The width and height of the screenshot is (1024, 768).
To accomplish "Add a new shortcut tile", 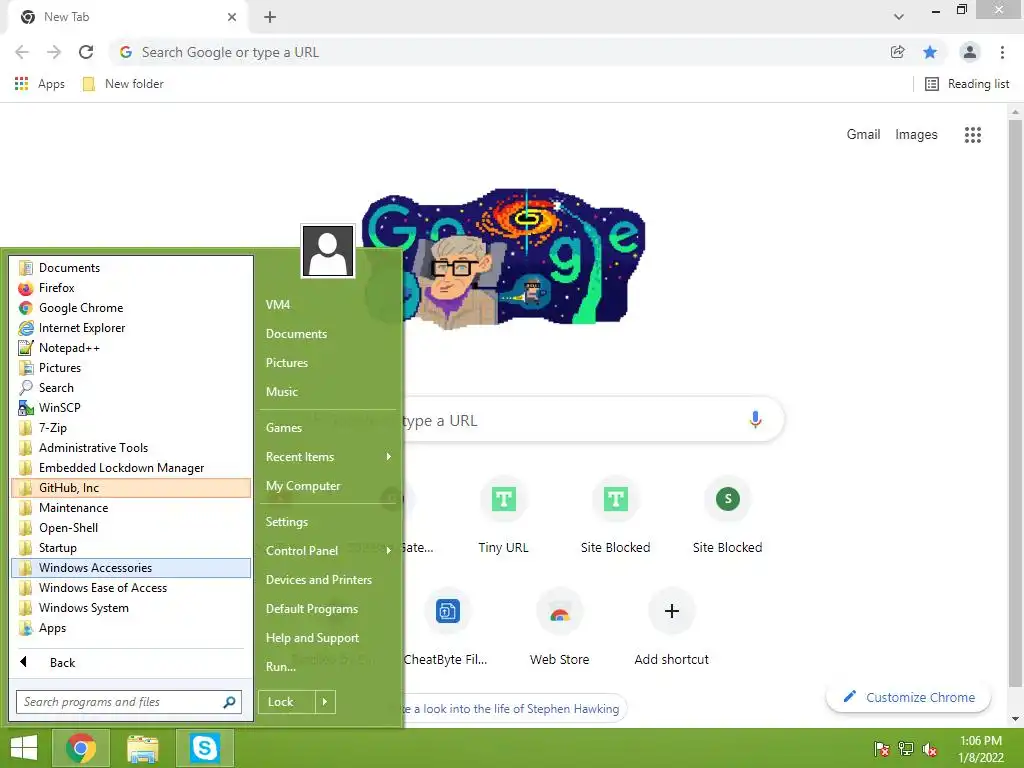I will point(671,628).
